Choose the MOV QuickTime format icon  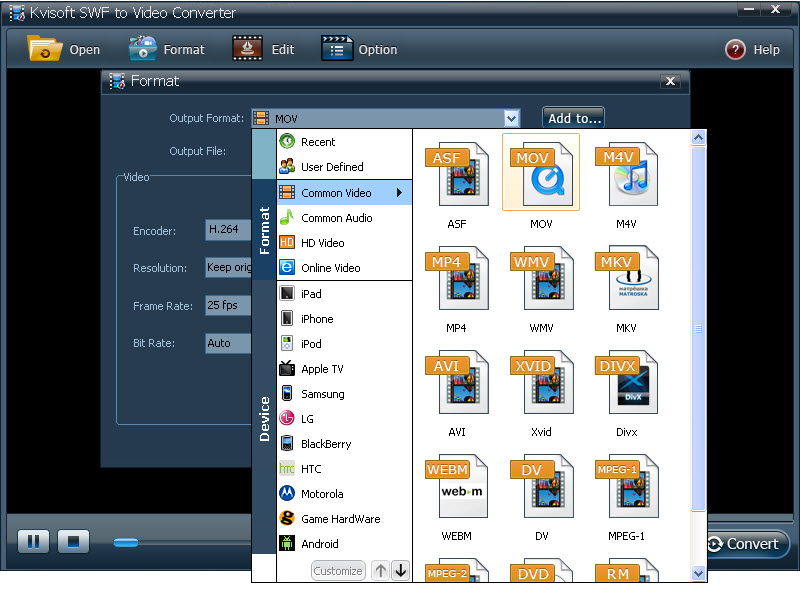click(541, 172)
